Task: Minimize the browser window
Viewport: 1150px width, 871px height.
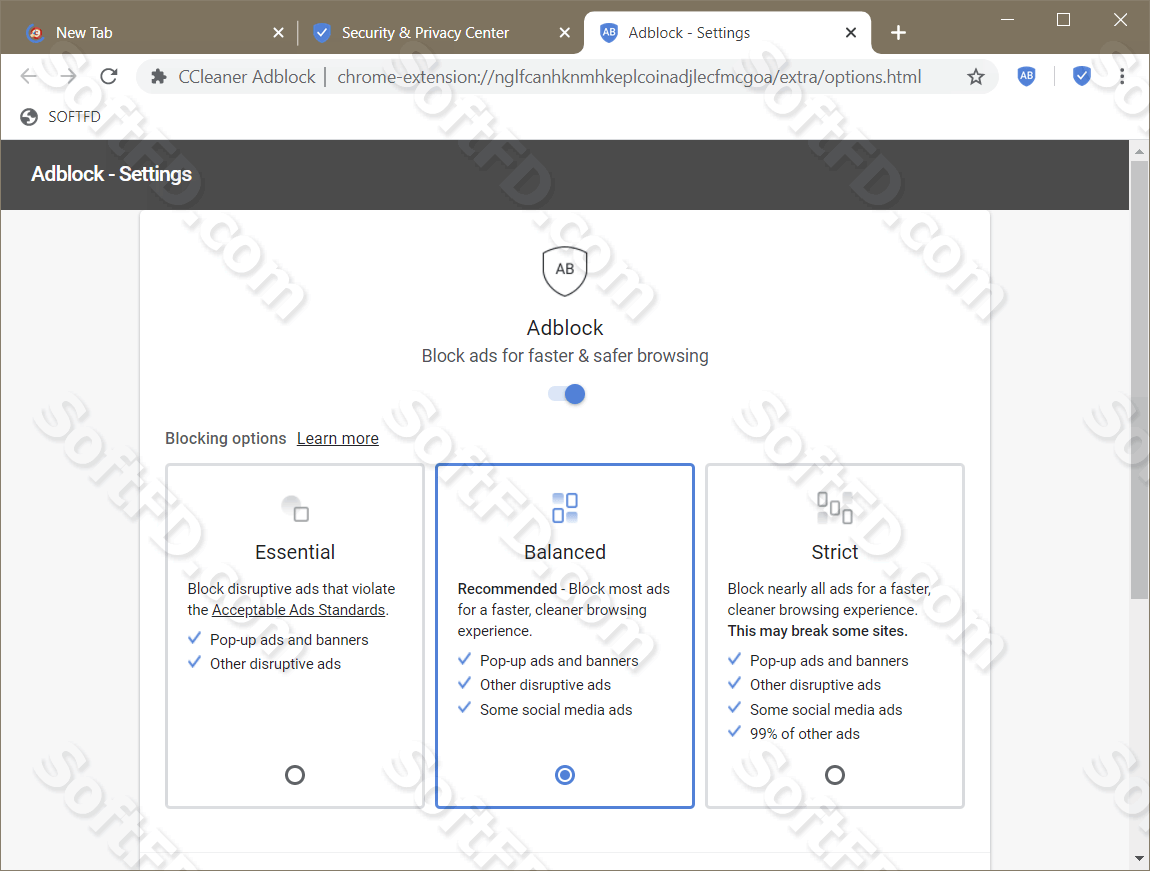Action: click(x=1008, y=20)
